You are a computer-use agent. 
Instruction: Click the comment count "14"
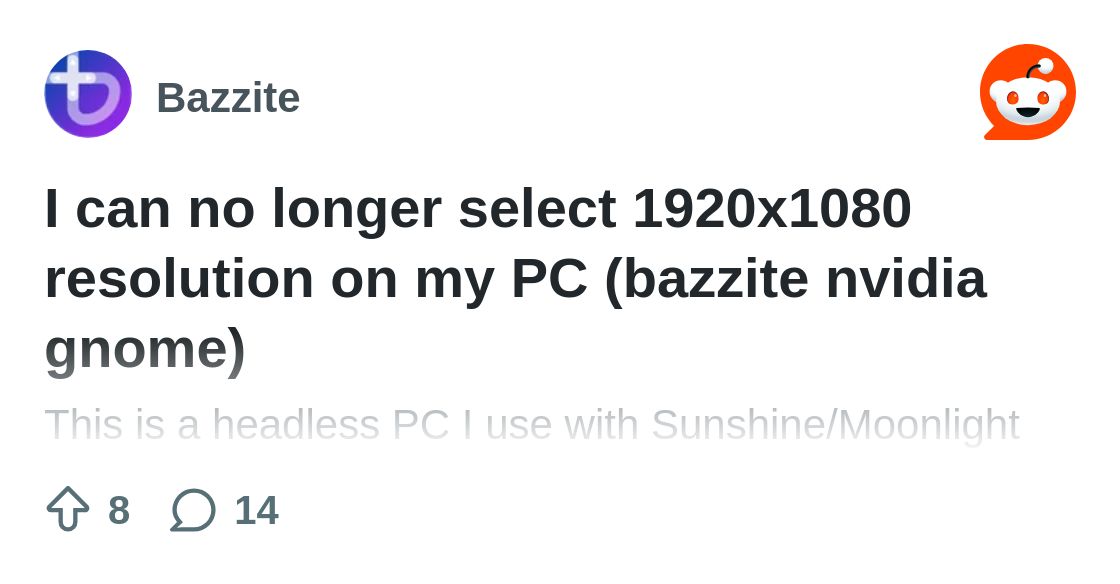(x=256, y=510)
